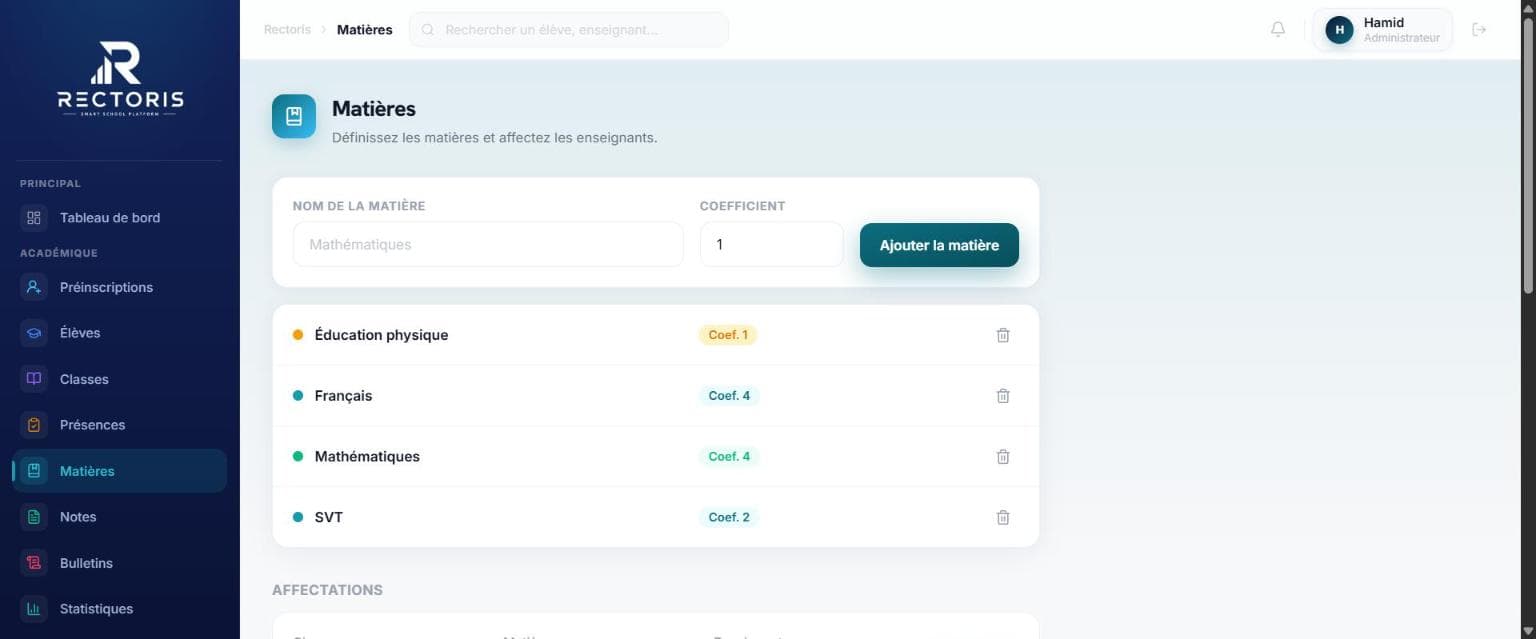
Task: Open the Hamid Administrateur profile menu
Action: tap(1383, 30)
